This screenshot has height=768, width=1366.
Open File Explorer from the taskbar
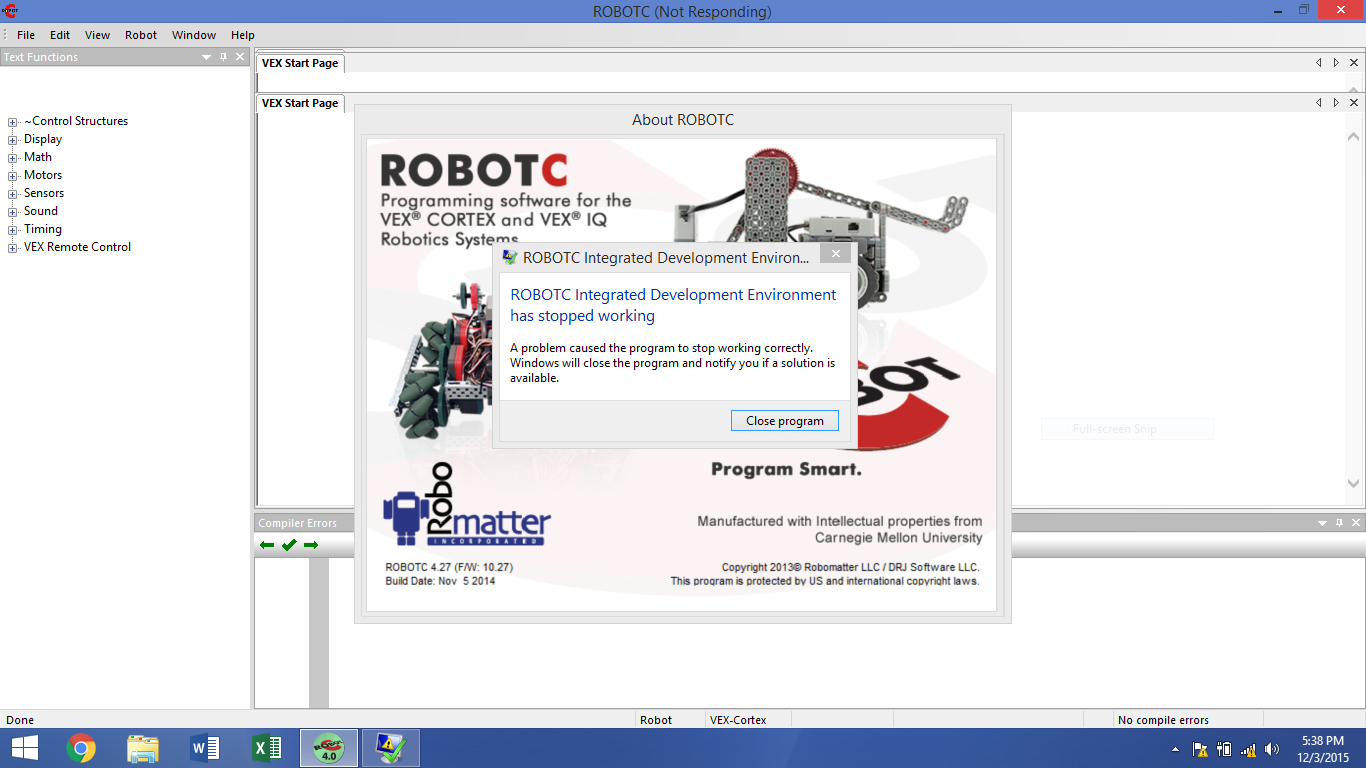[x=143, y=748]
